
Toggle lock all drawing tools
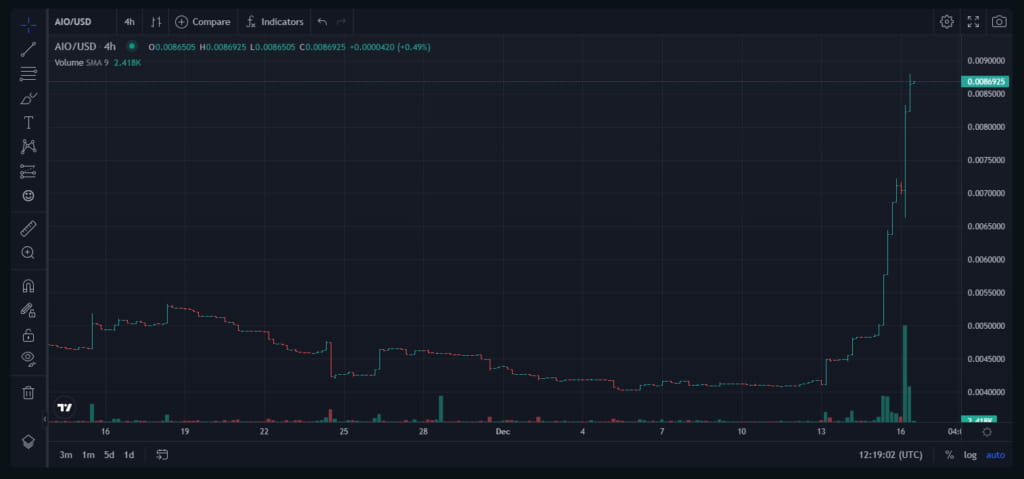(28, 335)
